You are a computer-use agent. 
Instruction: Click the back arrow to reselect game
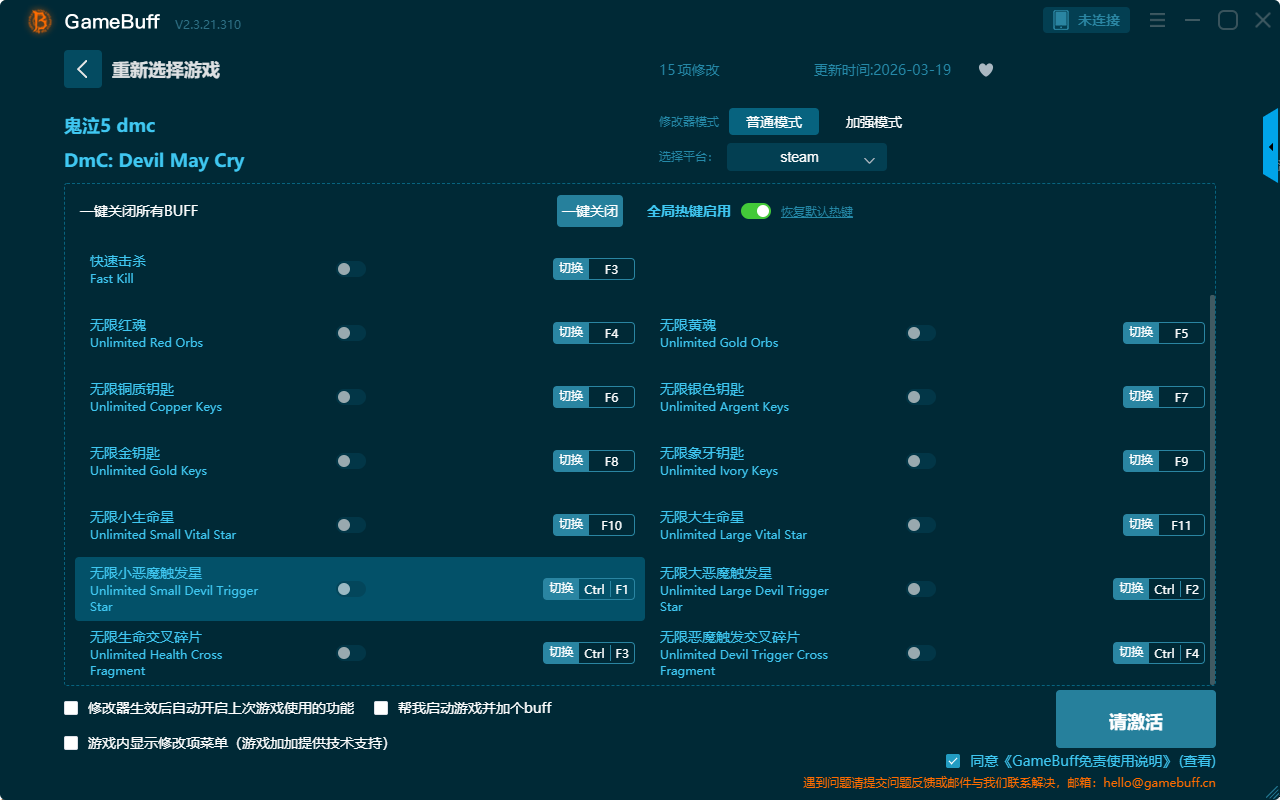pos(82,69)
